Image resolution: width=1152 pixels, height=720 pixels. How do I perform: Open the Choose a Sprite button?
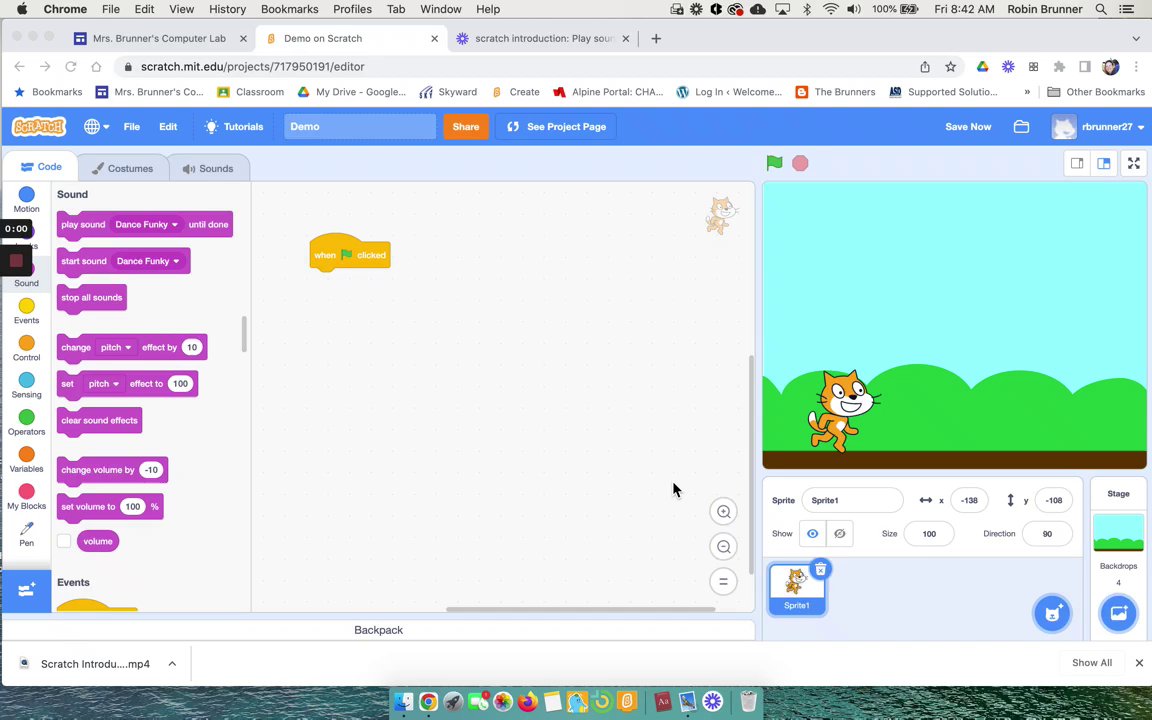pyautogui.click(x=1052, y=613)
